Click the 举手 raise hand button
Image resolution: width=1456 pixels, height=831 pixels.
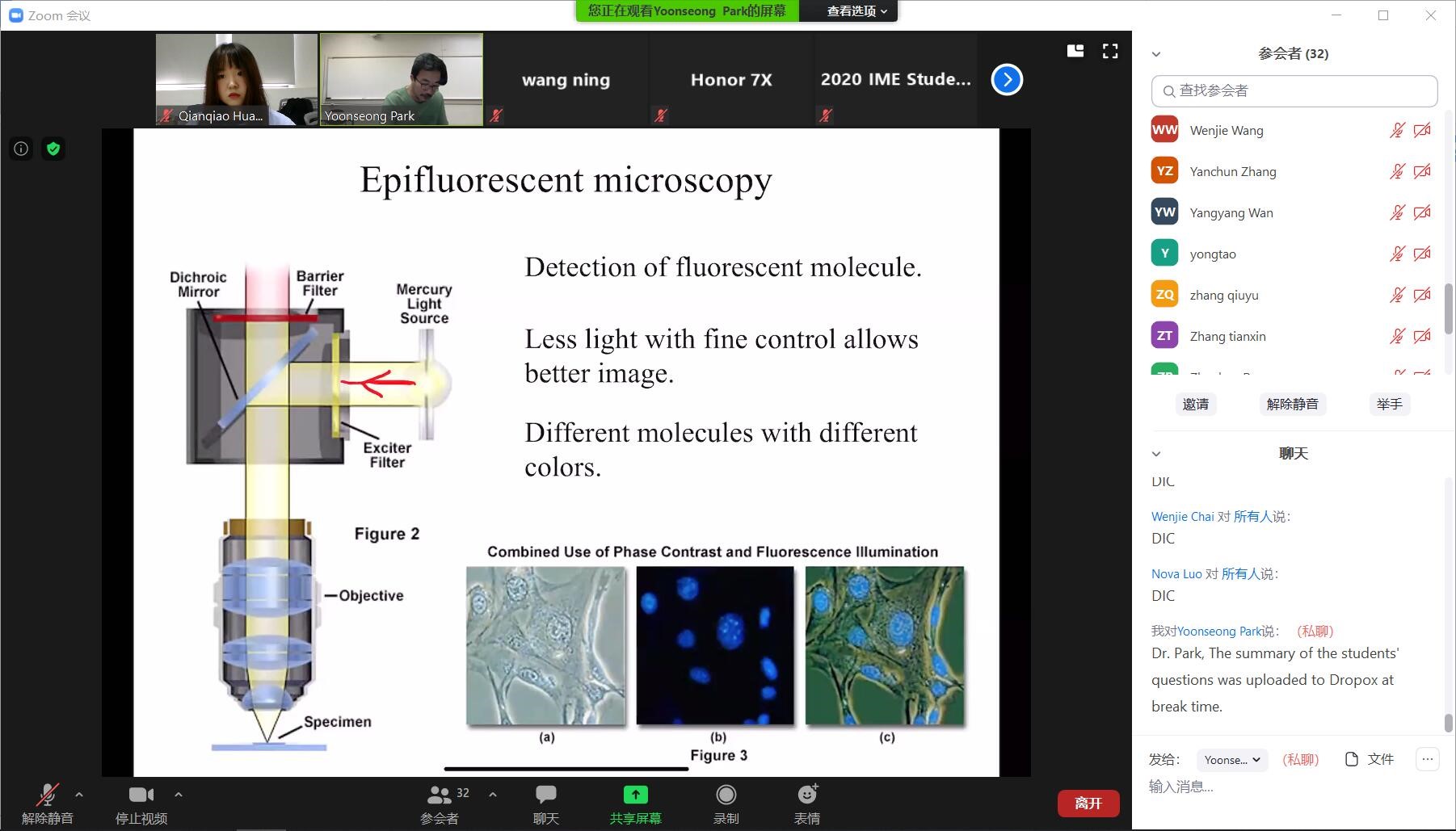coord(1389,404)
